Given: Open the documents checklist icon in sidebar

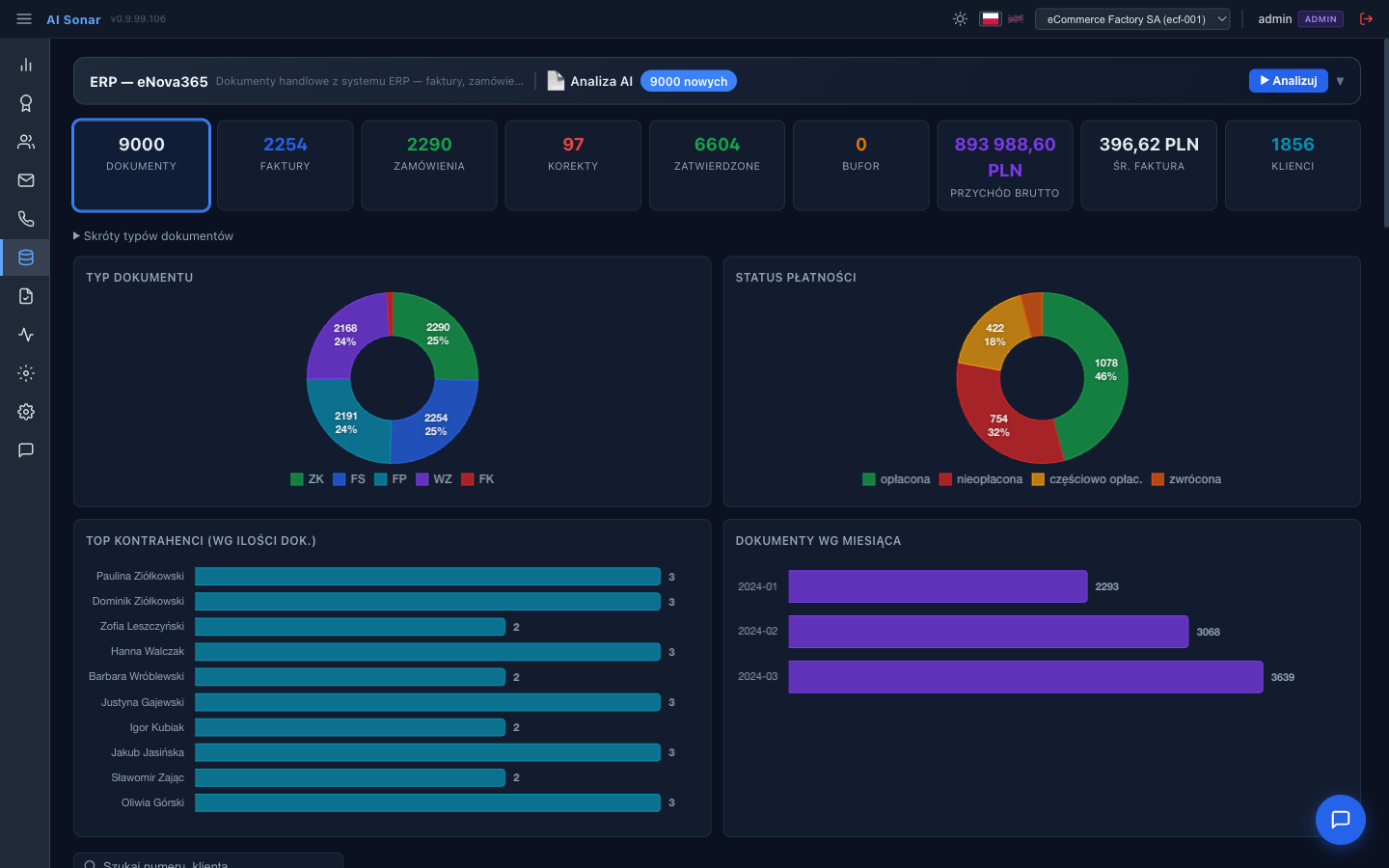Looking at the screenshot, I should (x=25, y=296).
